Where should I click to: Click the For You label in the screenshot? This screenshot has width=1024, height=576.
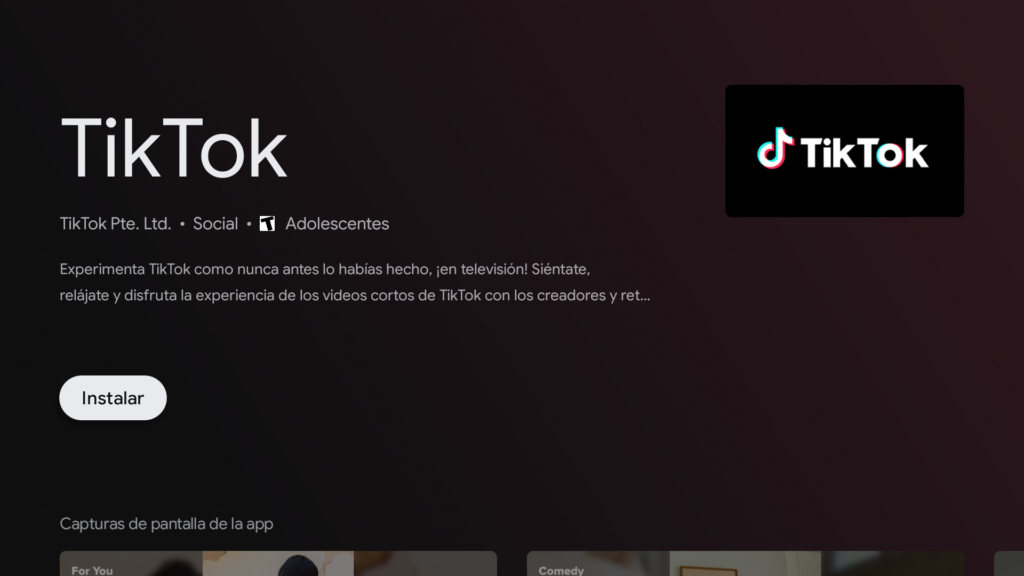coord(92,570)
